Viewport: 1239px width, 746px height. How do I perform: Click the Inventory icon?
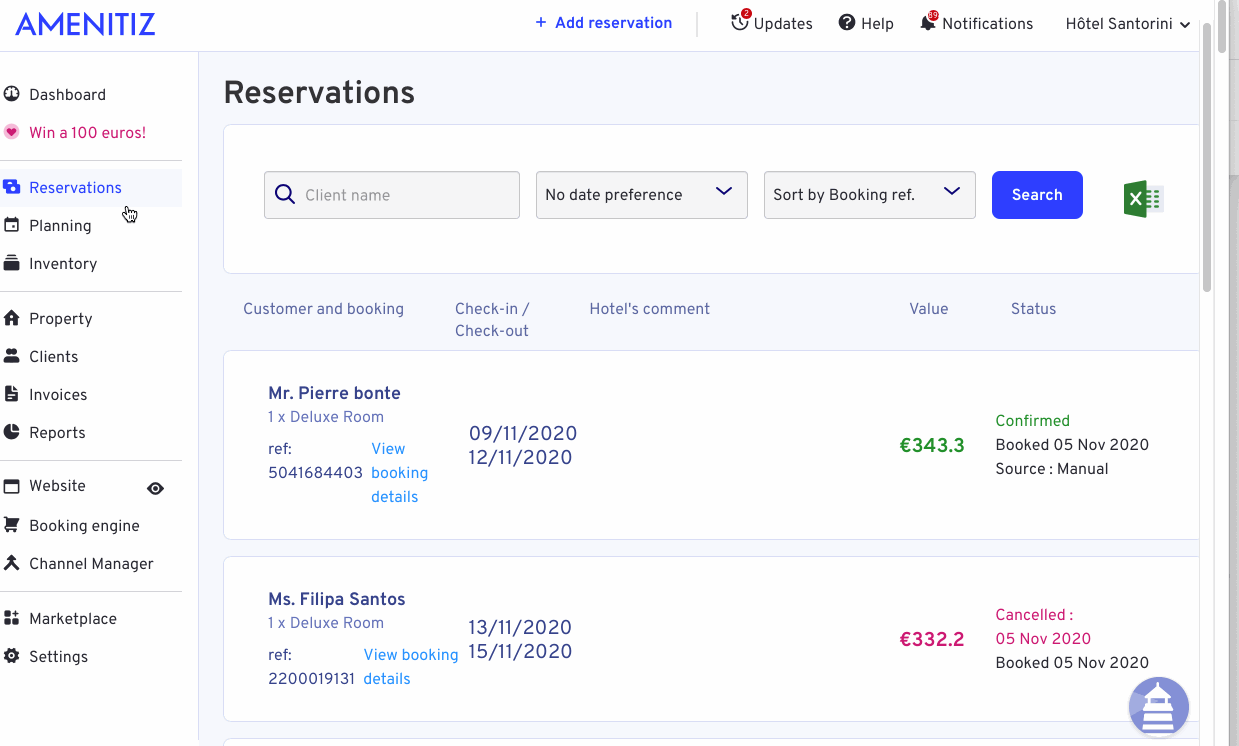click(12, 263)
